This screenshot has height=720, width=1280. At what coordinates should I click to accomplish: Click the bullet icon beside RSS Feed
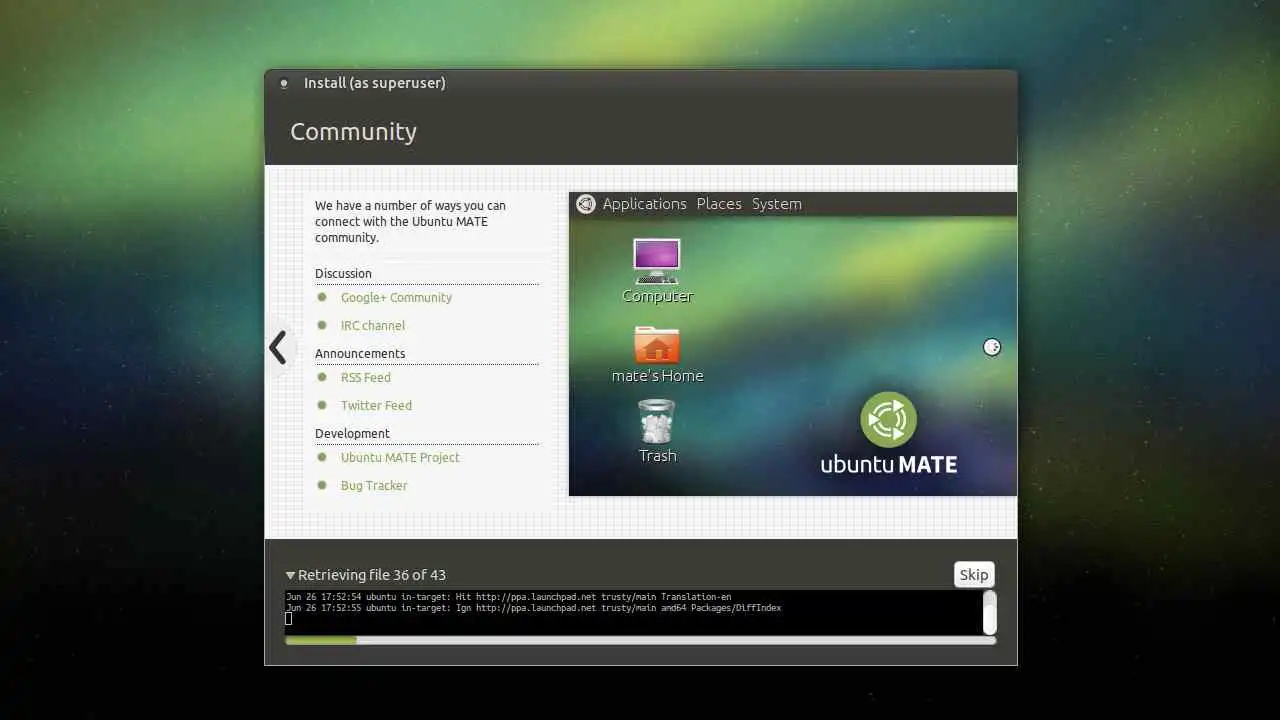click(322, 377)
